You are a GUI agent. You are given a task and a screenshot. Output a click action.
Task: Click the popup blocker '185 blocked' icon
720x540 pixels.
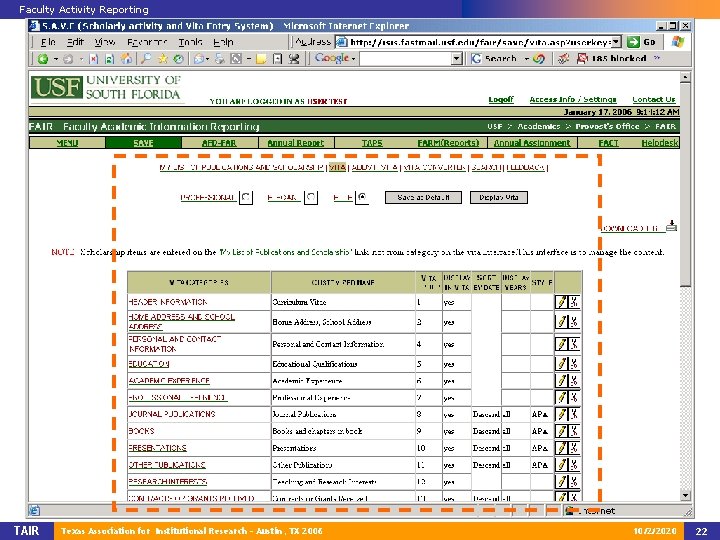point(582,59)
